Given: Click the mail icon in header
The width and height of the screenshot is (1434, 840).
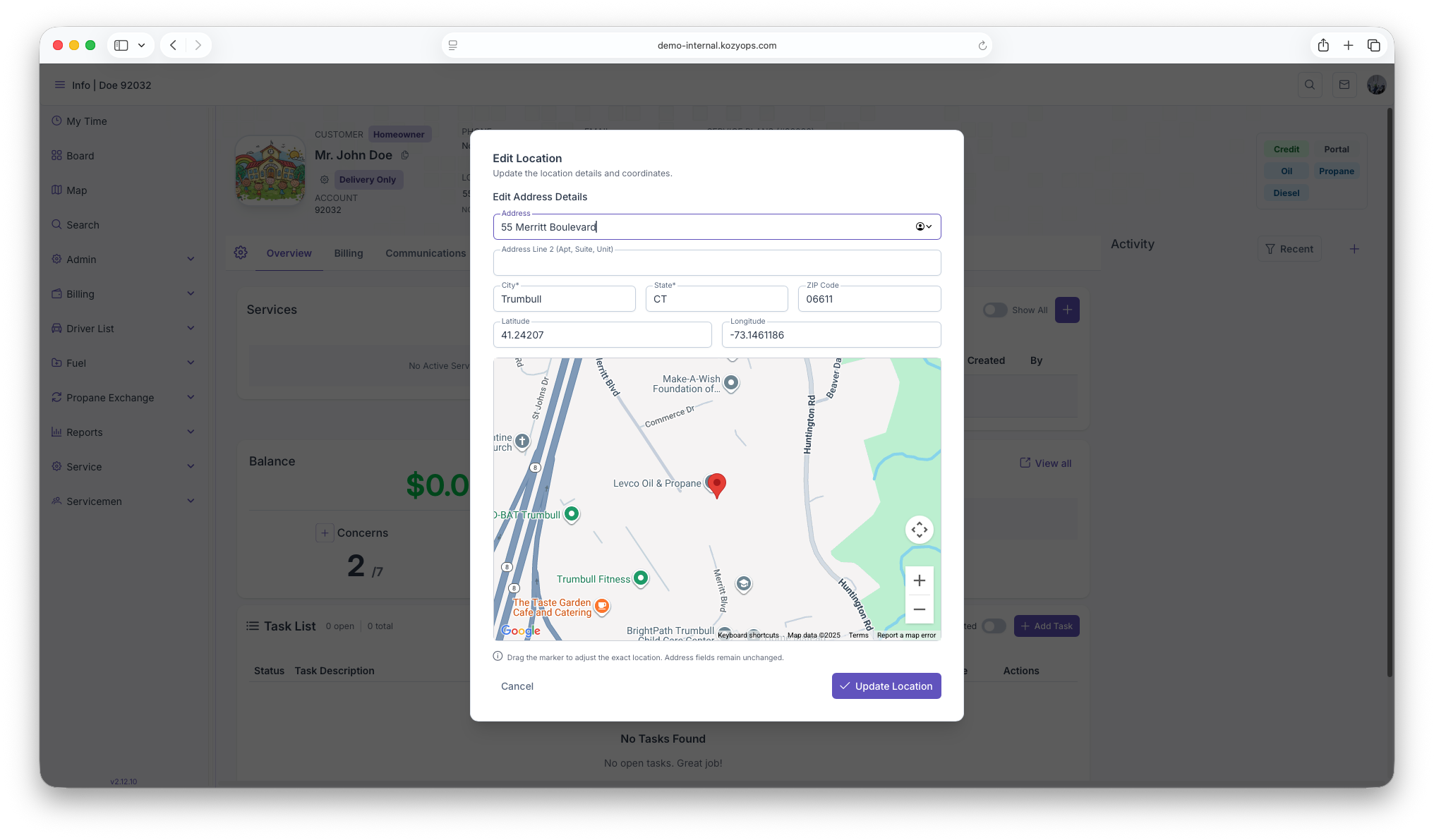Looking at the screenshot, I should coord(1344,85).
